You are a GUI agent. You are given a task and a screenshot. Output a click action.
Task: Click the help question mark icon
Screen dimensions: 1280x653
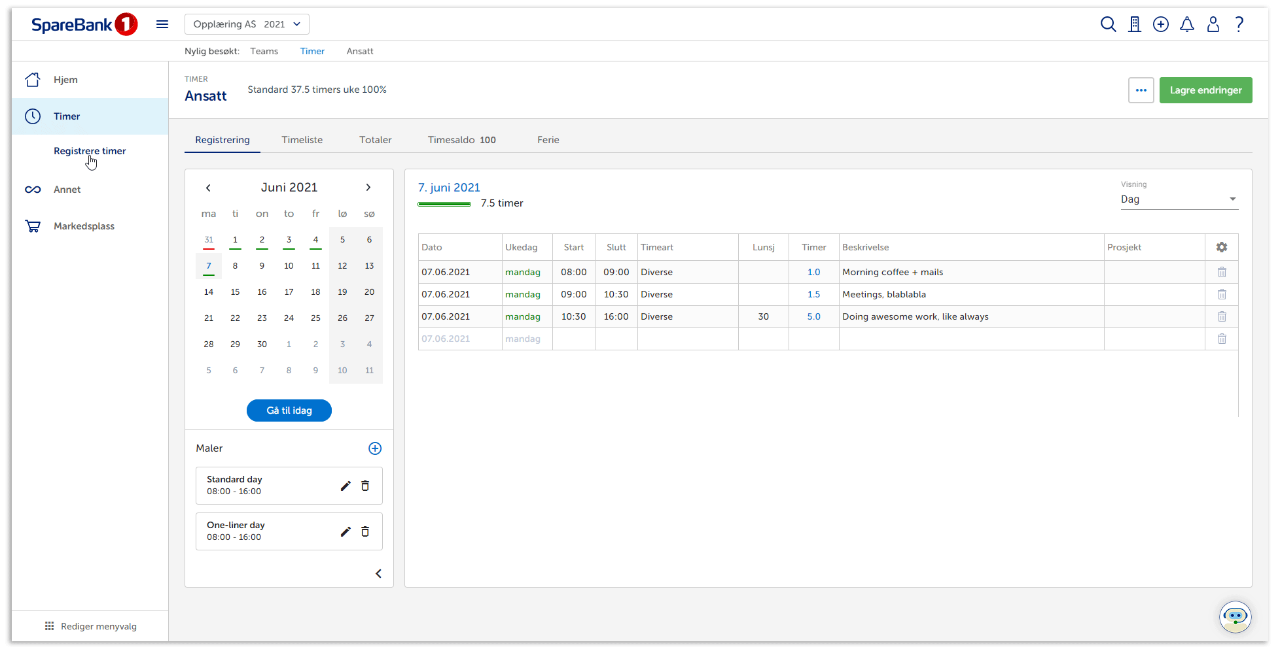click(x=1239, y=25)
